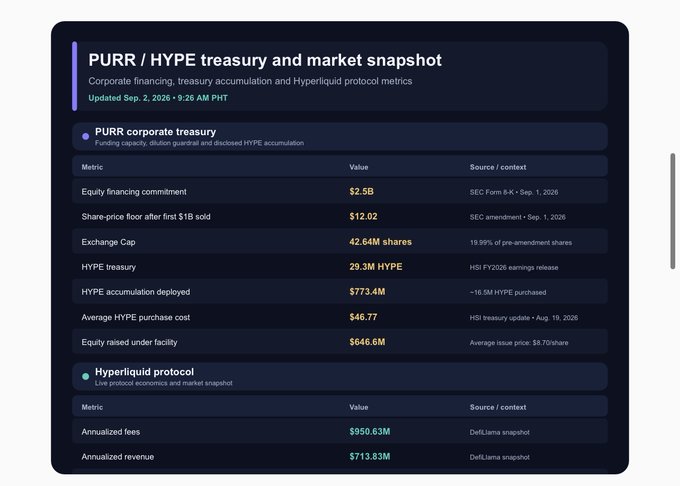This screenshot has height=486, width=680.
Task: Click the '42.64M shares' value
Action: 380,241
